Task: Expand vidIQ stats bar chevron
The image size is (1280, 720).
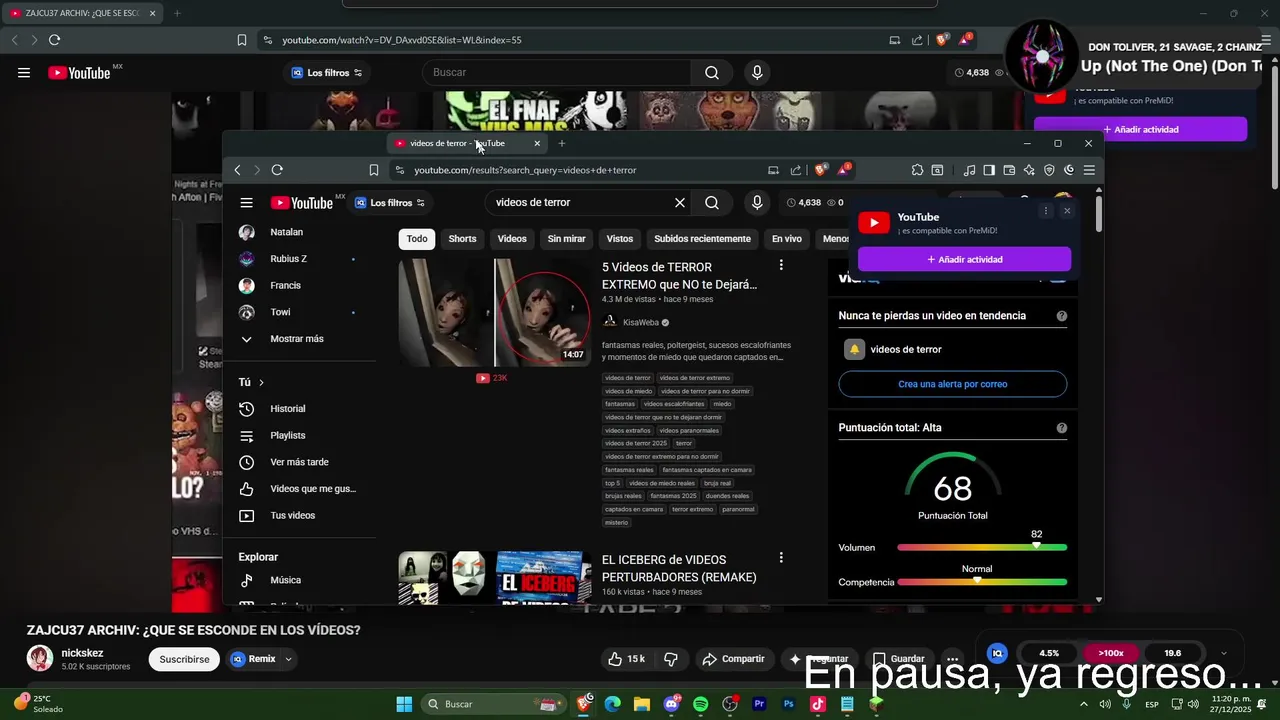Action: (1224, 653)
